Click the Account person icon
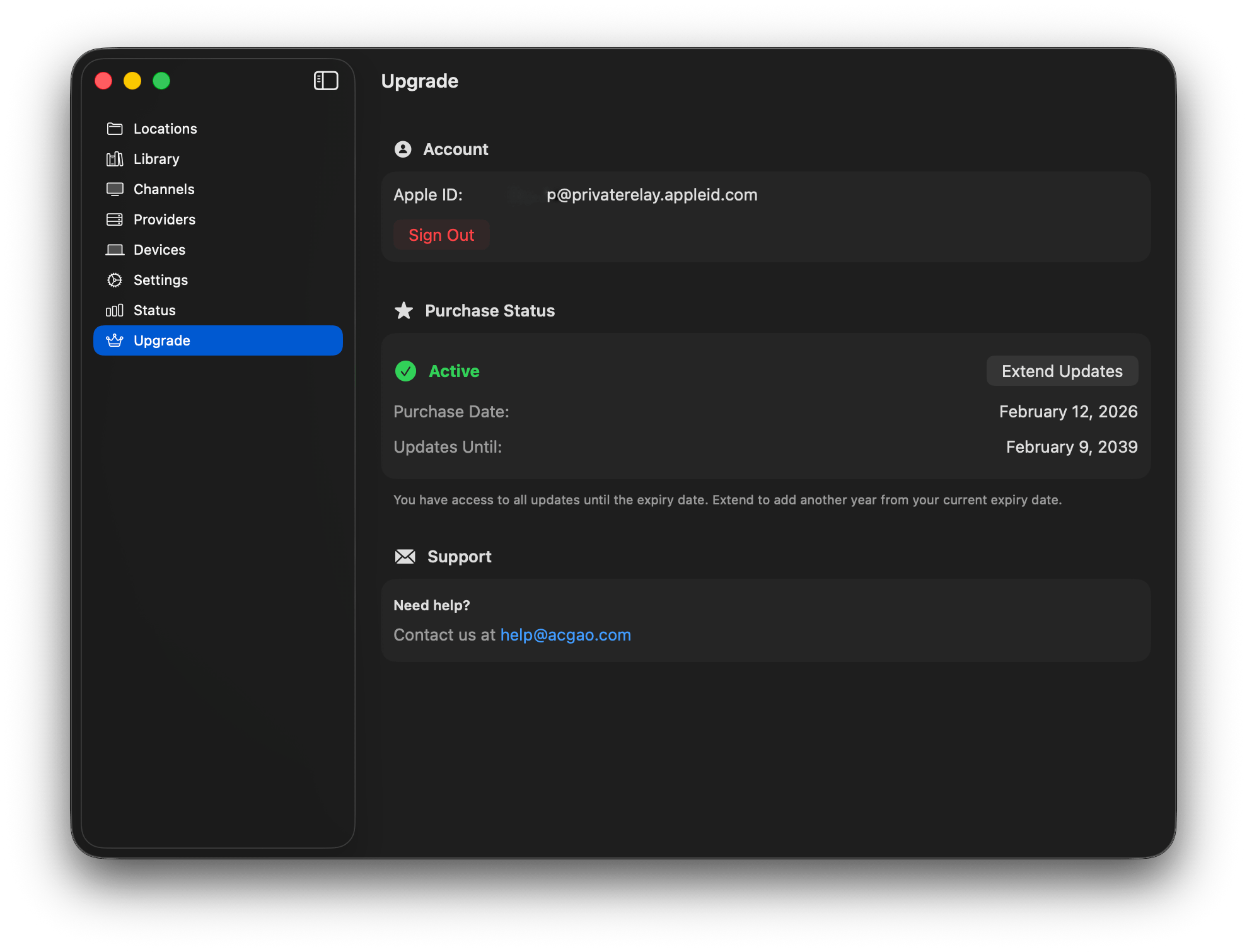The image size is (1247, 952). [403, 149]
